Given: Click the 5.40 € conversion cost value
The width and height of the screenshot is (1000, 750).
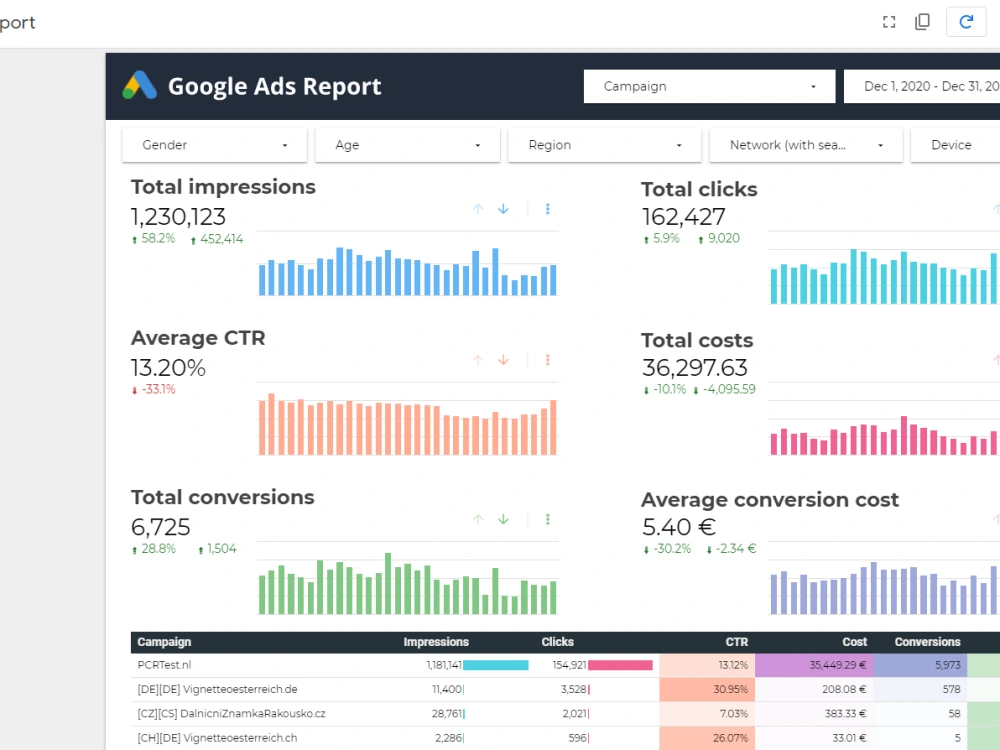Looking at the screenshot, I should [x=679, y=527].
